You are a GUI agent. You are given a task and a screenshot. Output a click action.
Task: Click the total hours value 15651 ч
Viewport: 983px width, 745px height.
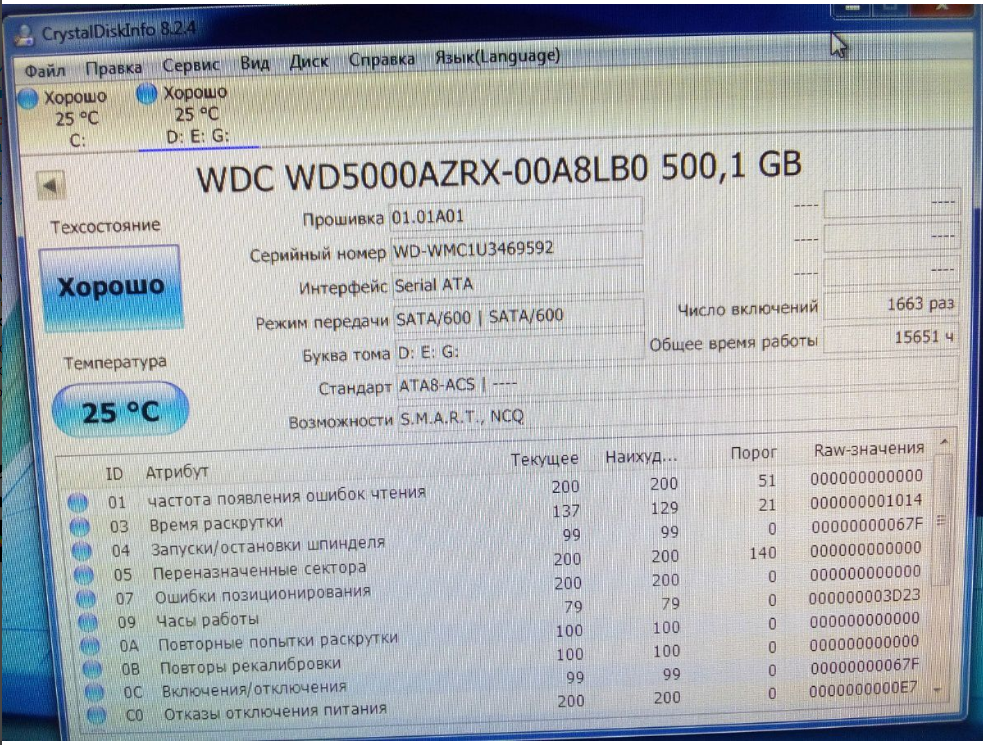coord(891,337)
